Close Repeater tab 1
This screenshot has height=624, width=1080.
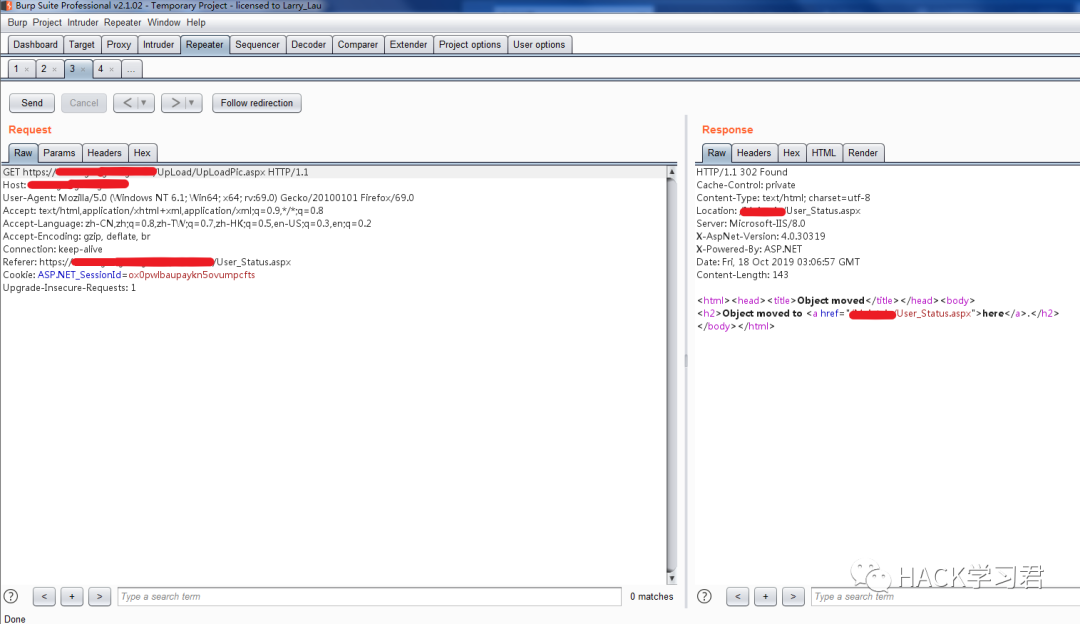click(x=27, y=70)
